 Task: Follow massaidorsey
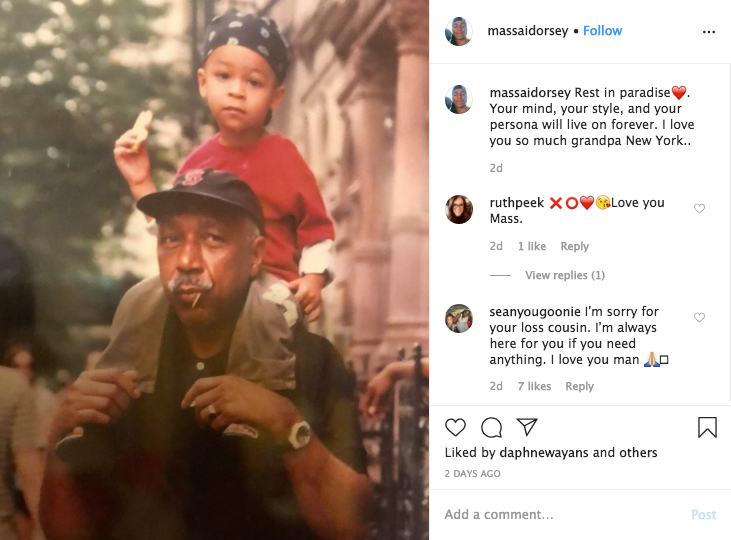pos(603,31)
